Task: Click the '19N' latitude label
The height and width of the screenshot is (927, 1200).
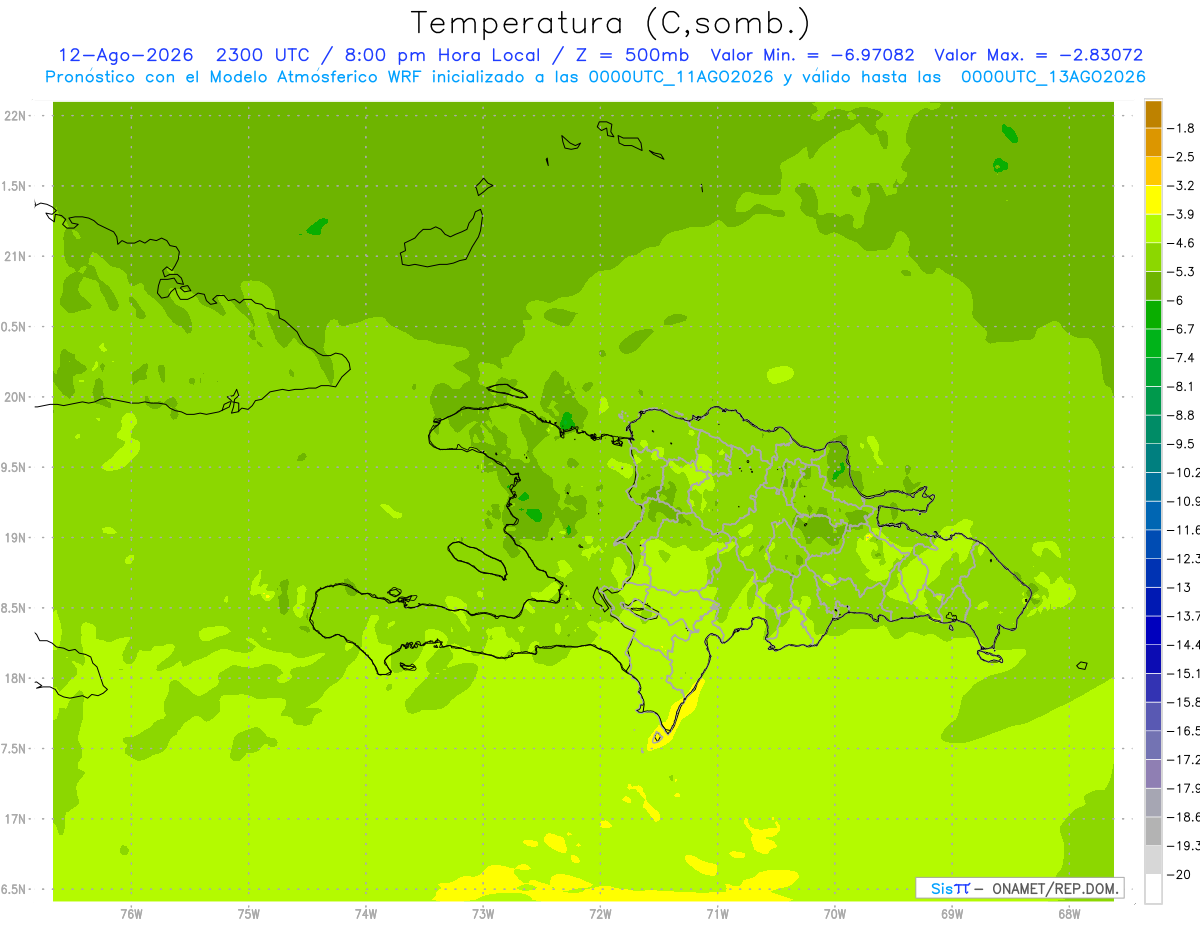Action: [17, 538]
